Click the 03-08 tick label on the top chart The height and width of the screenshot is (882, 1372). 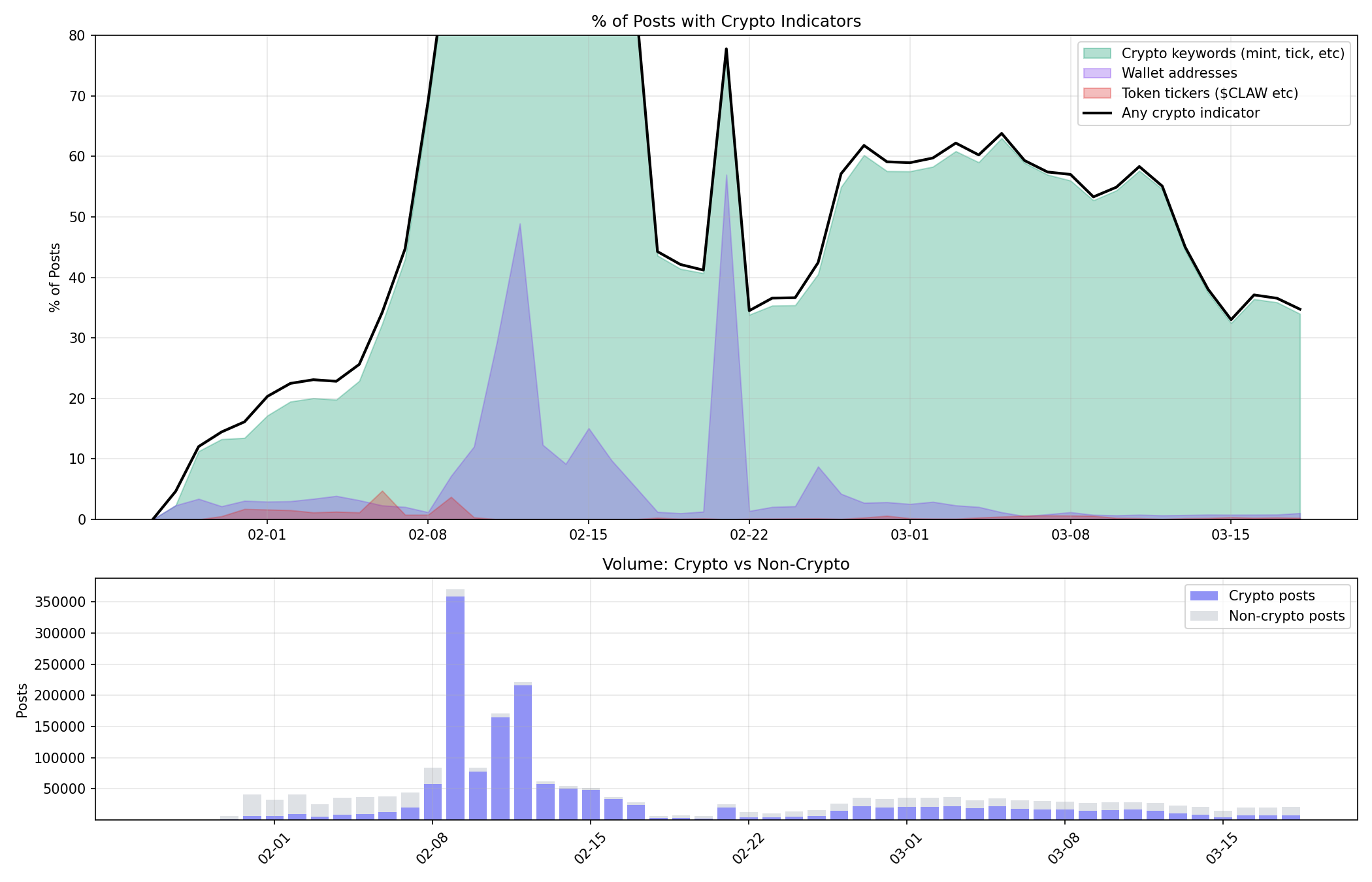[x=1070, y=536]
